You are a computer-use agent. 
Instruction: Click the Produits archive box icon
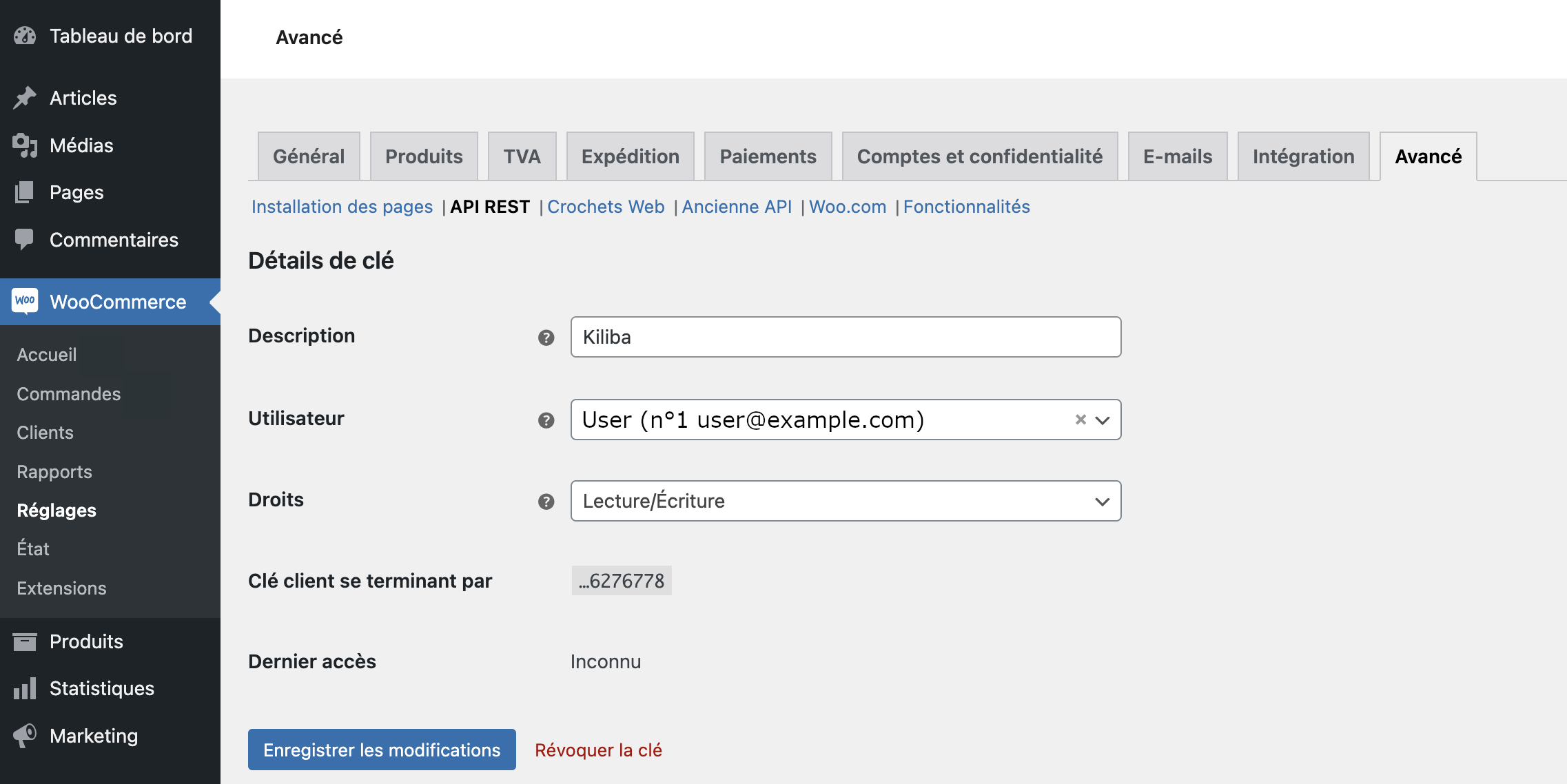click(25, 641)
